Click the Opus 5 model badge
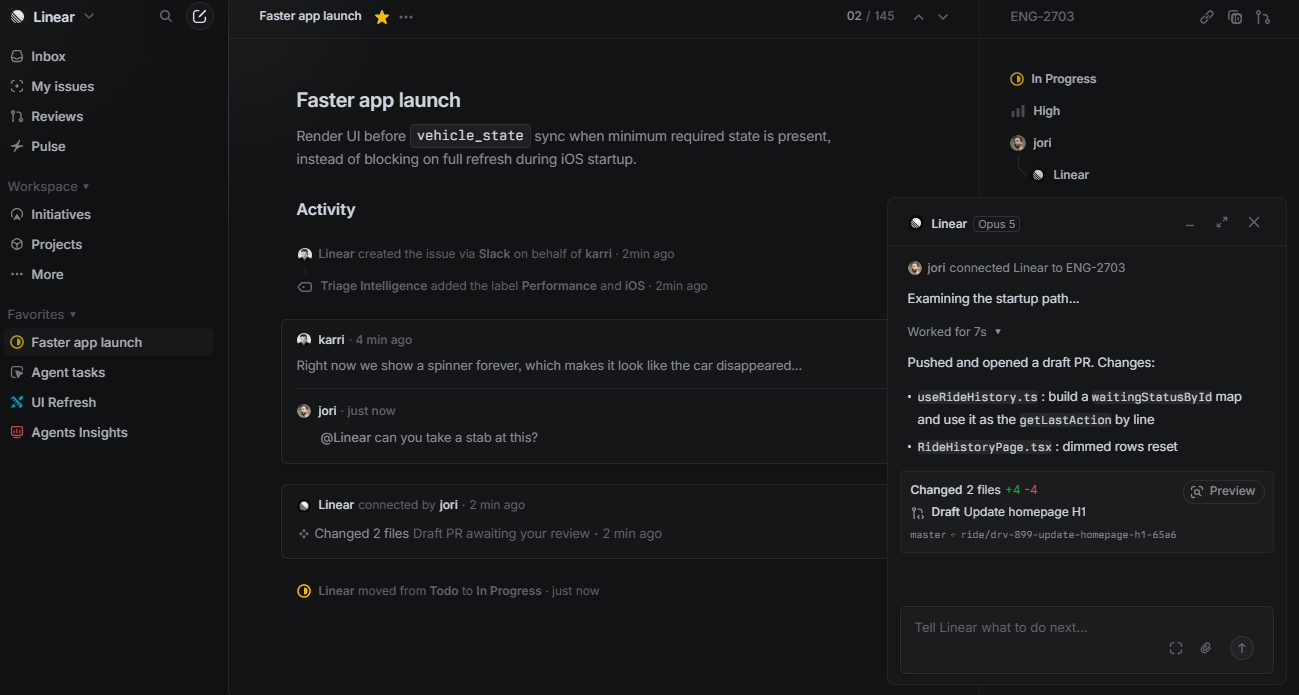This screenshot has height=695, width=1299. tap(997, 224)
